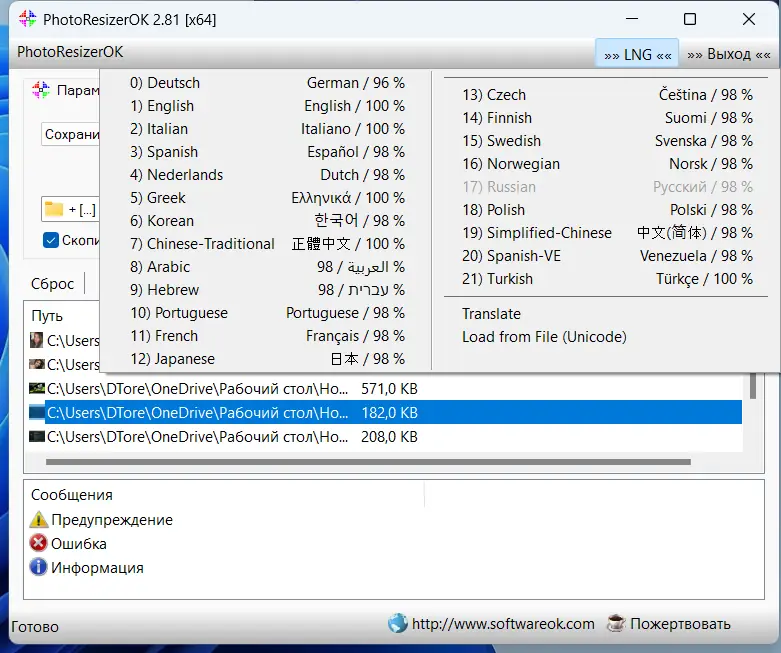
Task: Click thumbnail of the 208,0 KB file
Action: 37,436
